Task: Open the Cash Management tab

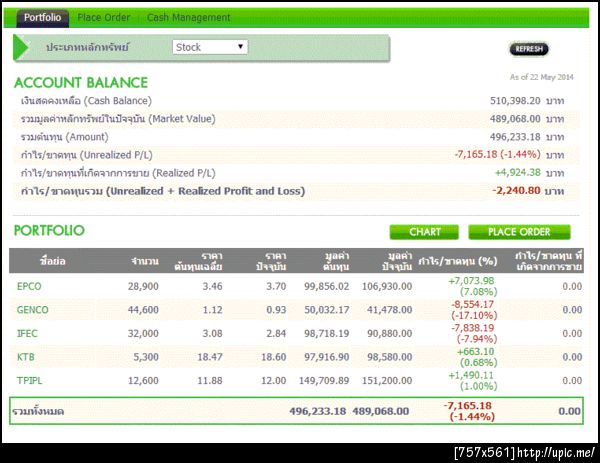Action: 189,18
